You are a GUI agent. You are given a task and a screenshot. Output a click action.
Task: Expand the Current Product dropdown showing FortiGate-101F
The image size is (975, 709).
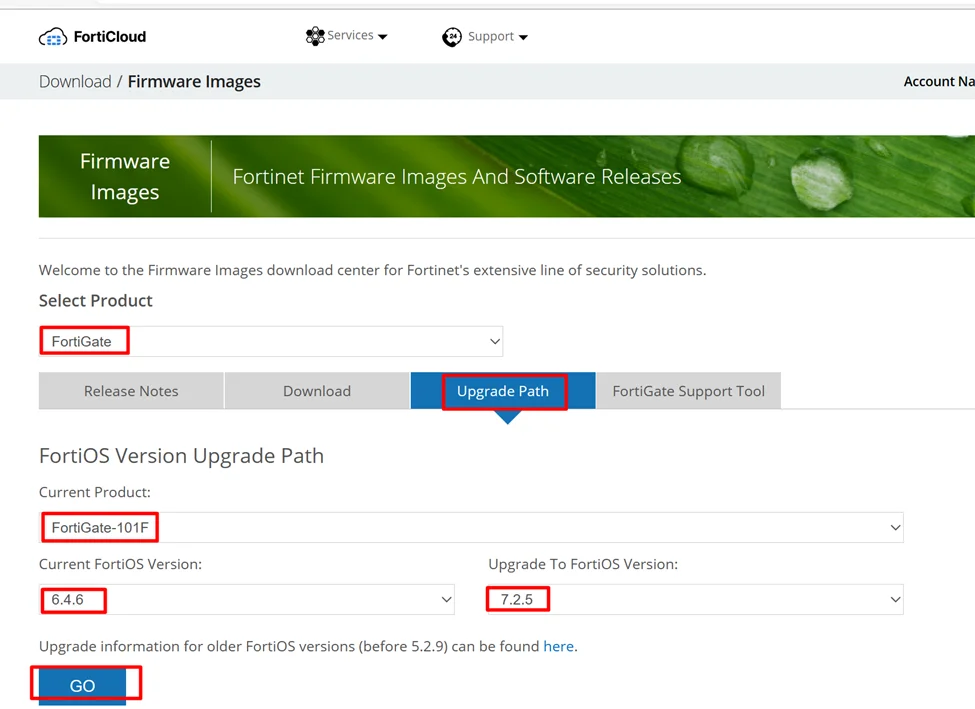[x=471, y=527]
